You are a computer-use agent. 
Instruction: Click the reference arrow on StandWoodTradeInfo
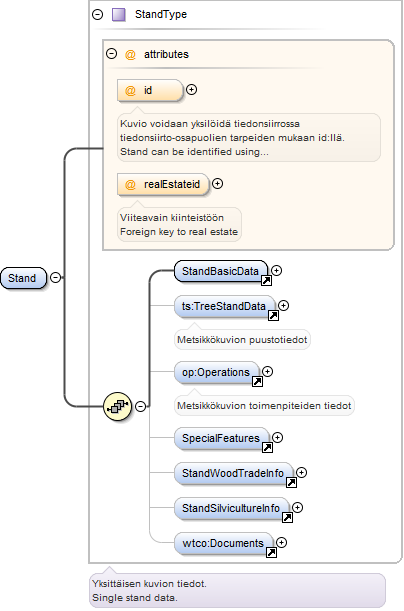click(x=291, y=483)
